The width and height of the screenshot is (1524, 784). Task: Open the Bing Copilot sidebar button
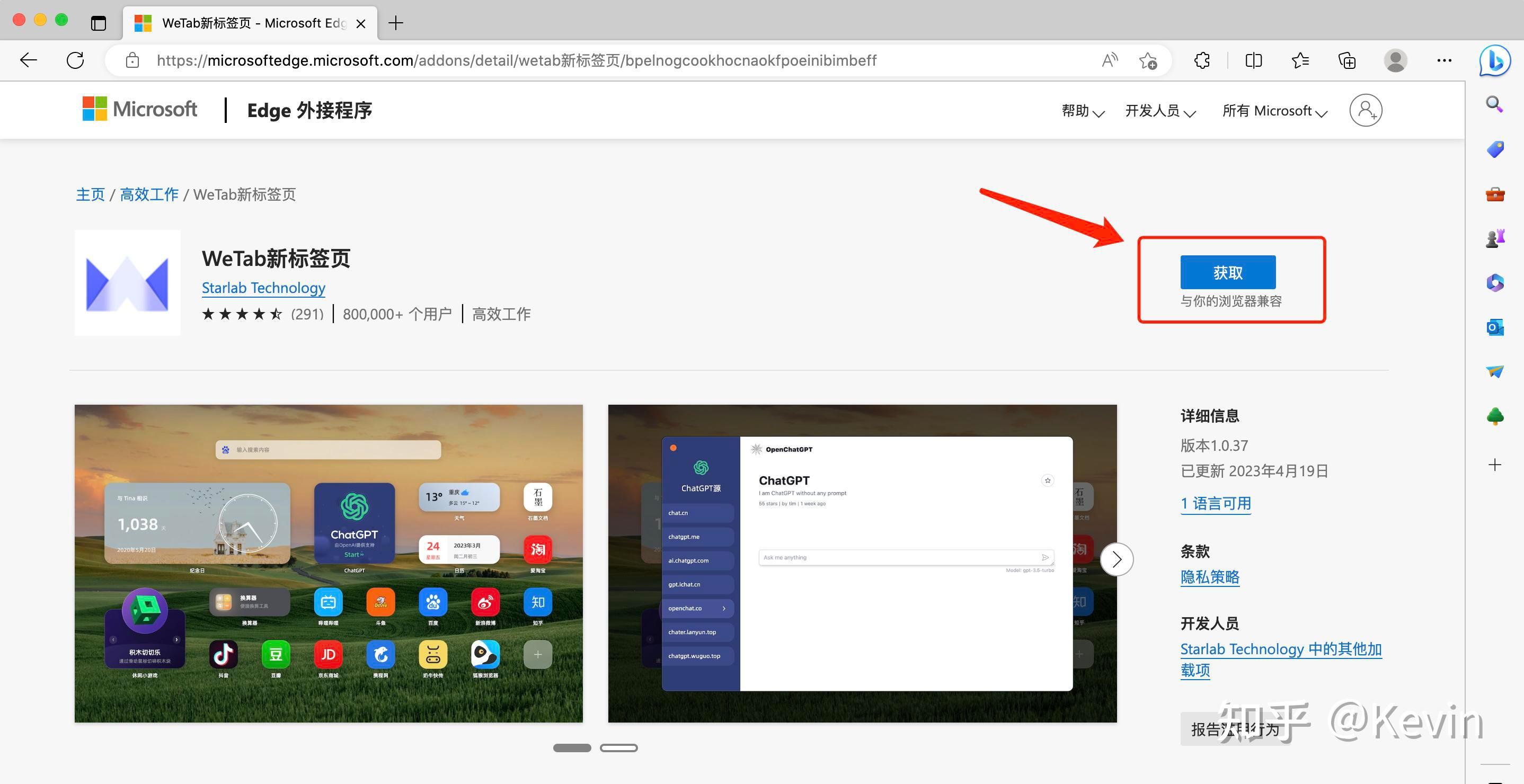click(x=1494, y=60)
